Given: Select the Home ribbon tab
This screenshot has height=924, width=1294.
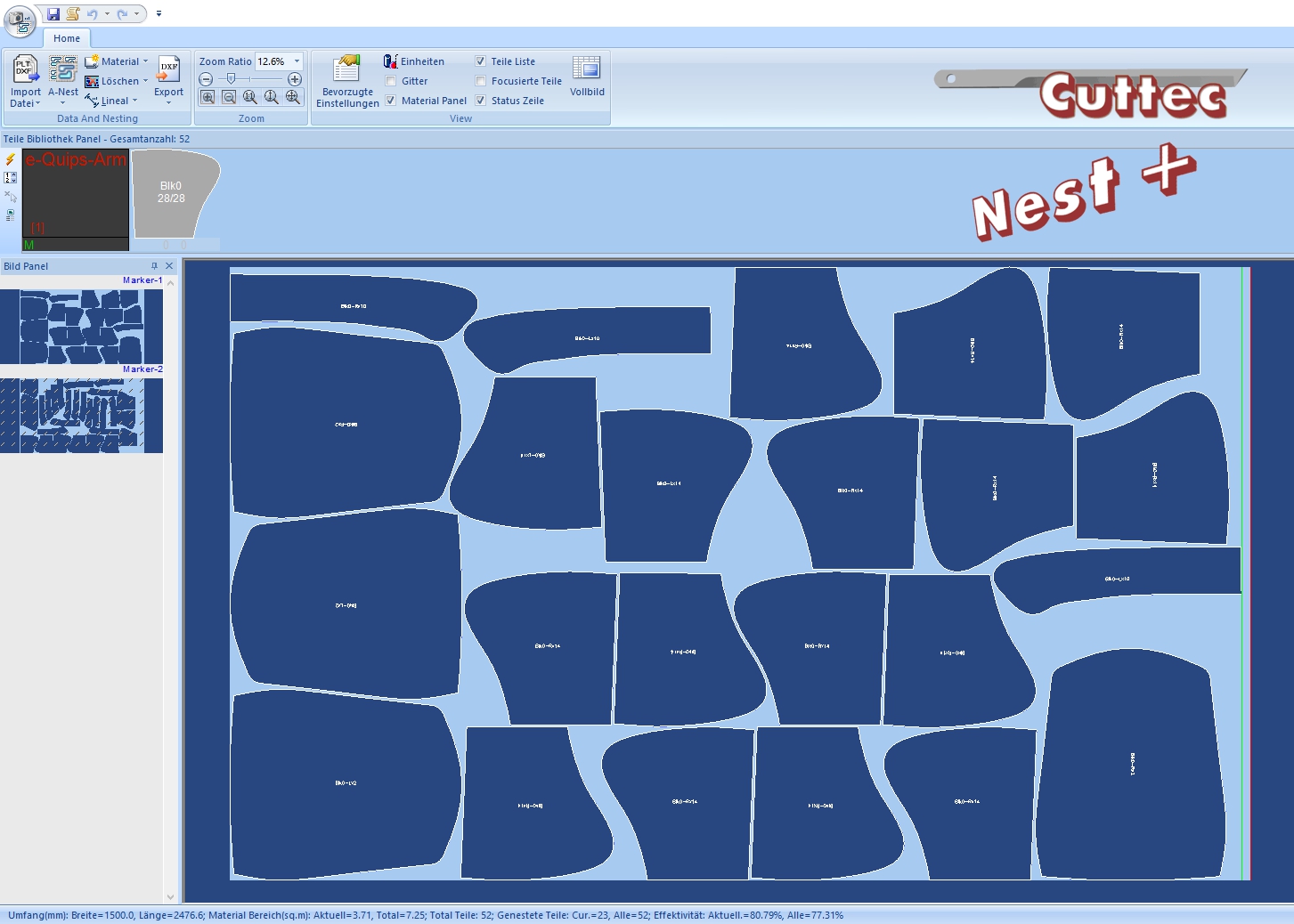Looking at the screenshot, I should pyautogui.click(x=67, y=38).
